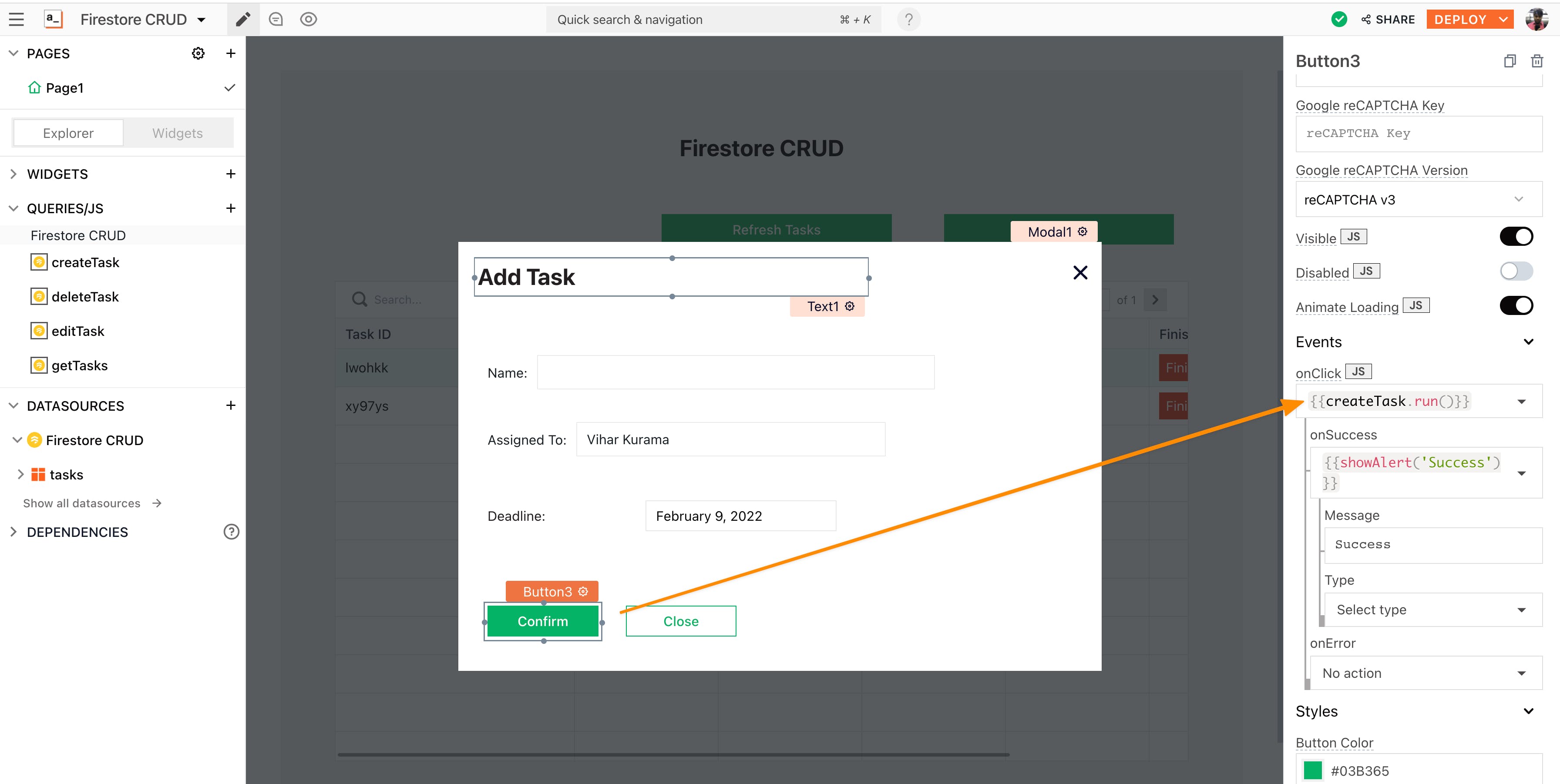
Task: Add a new query with plus icon
Action: click(231, 208)
